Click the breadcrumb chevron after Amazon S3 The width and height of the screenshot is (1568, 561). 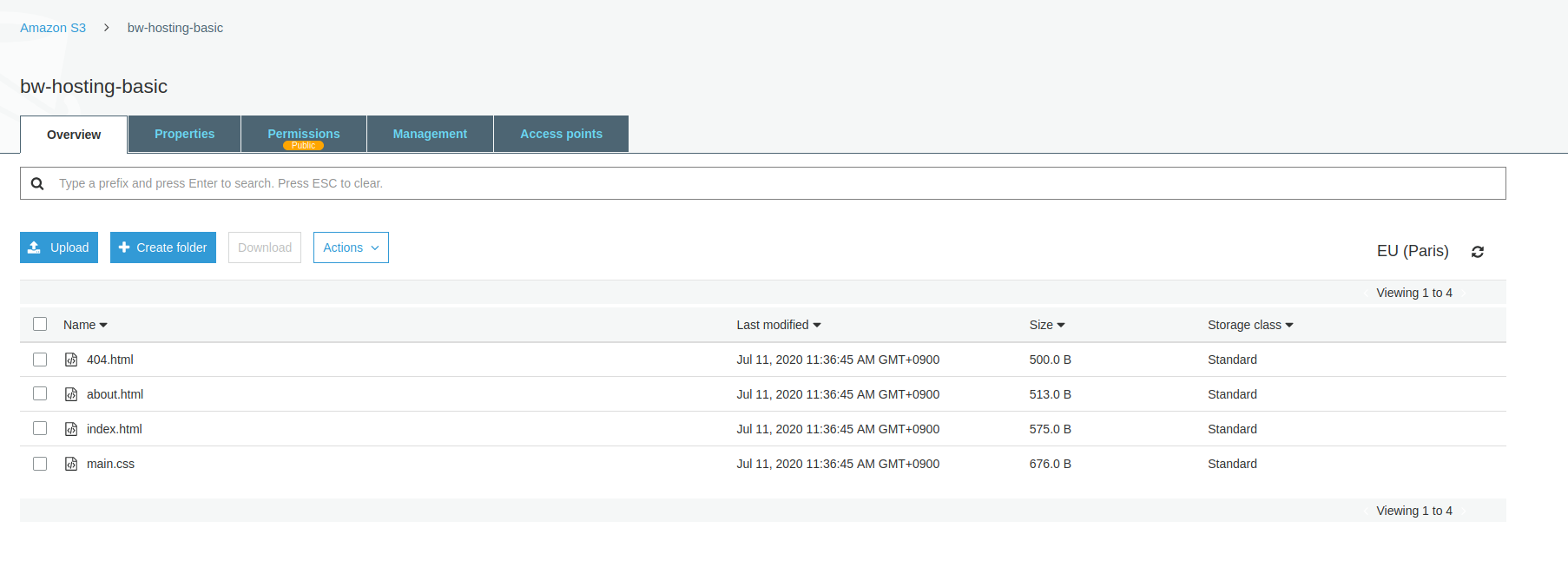(x=106, y=28)
